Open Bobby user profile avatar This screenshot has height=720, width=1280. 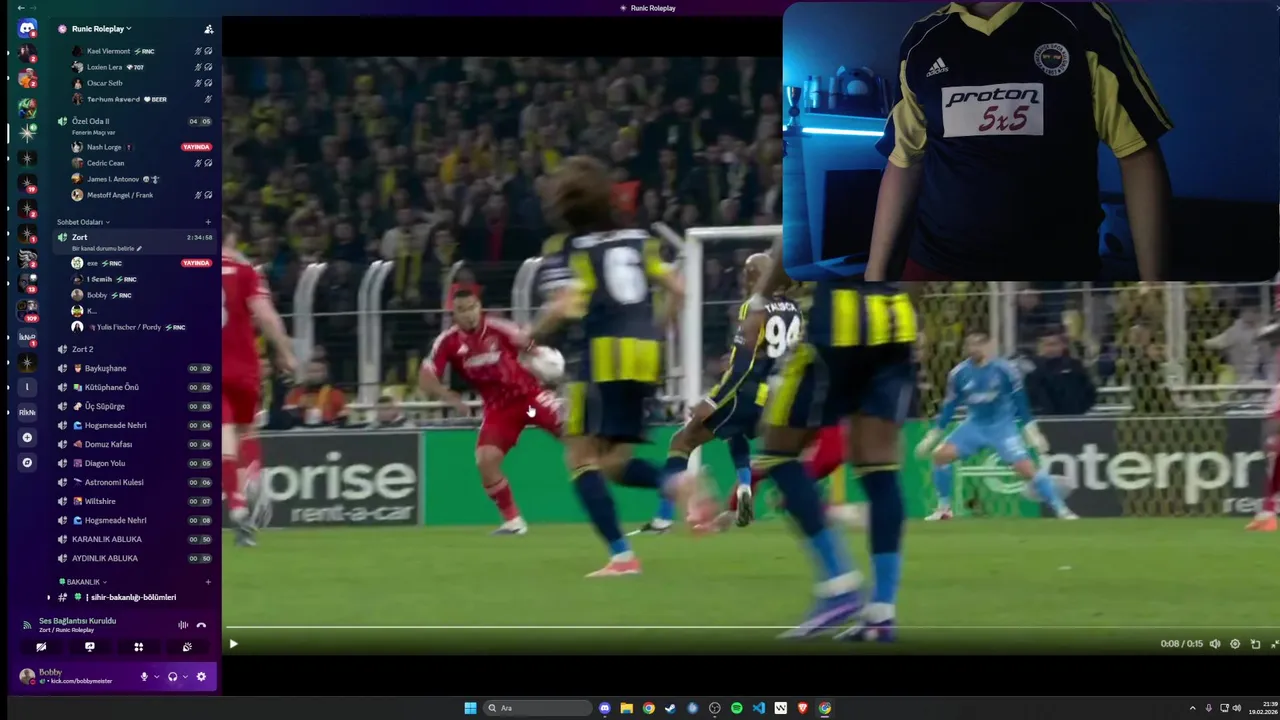(x=27, y=677)
